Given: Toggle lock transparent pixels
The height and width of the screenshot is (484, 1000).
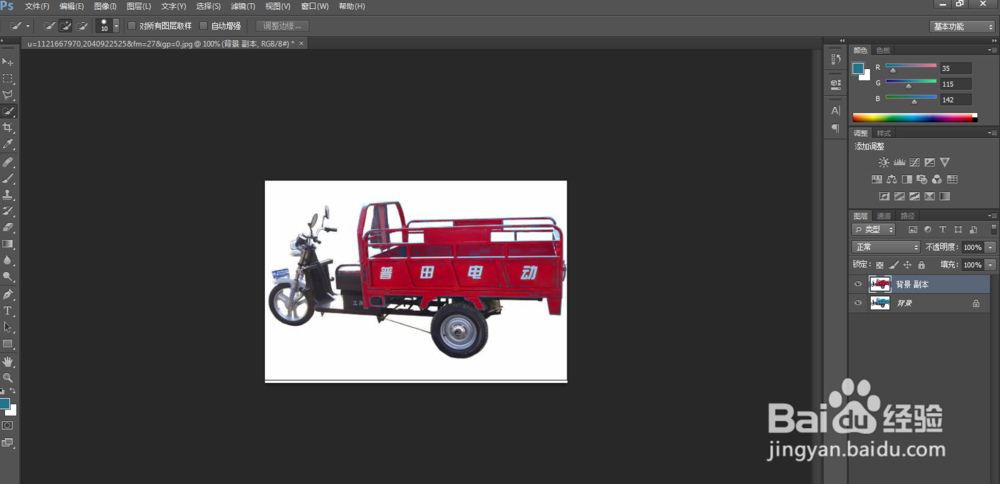Looking at the screenshot, I should [880, 265].
